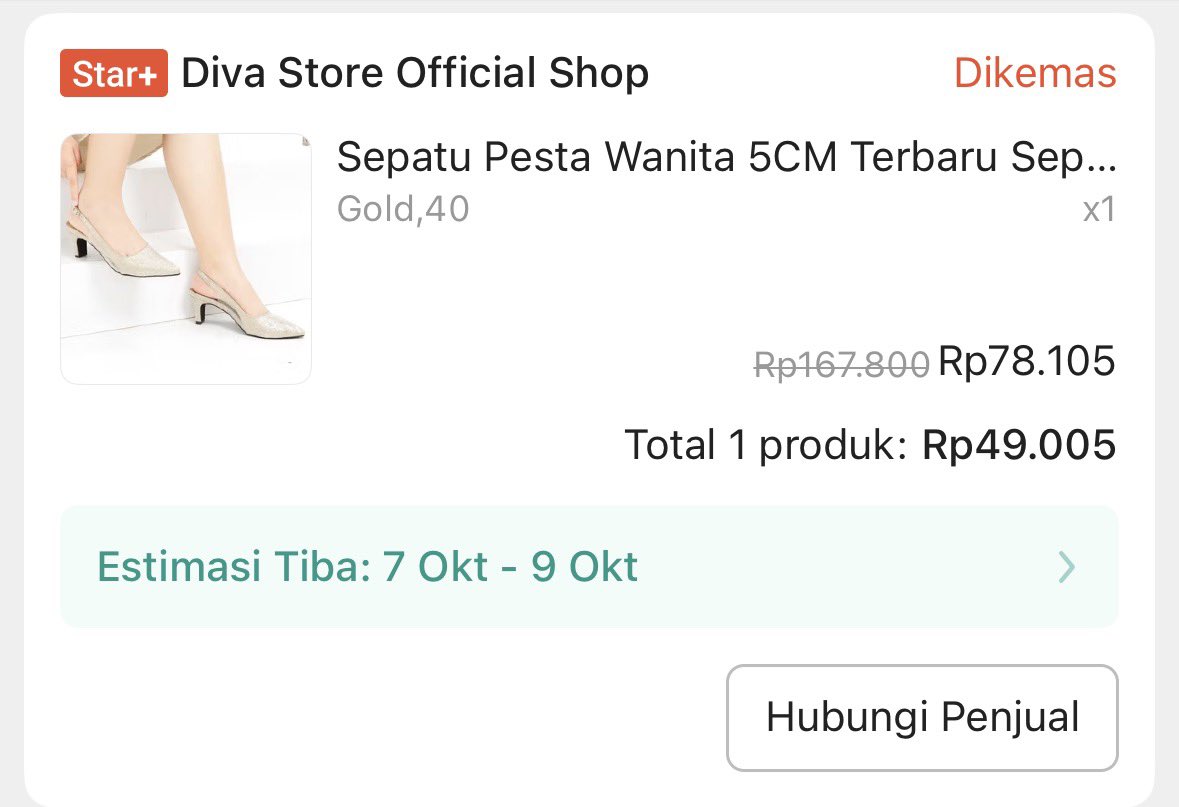Viewport: 1179px width, 807px height.
Task: Click the x1 quantity indicator
Action: [1099, 209]
